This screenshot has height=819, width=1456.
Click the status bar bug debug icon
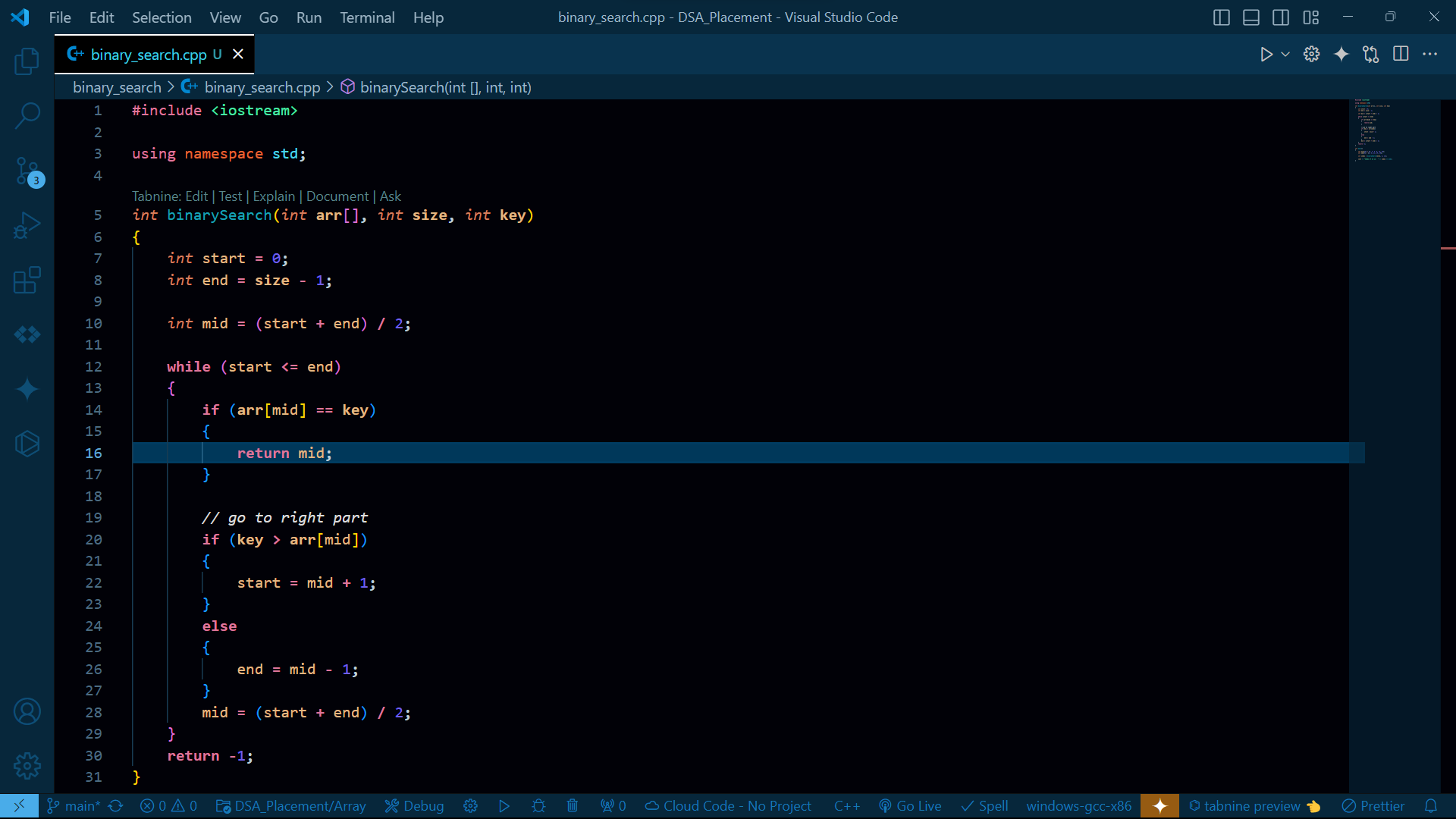click(538, 806)
